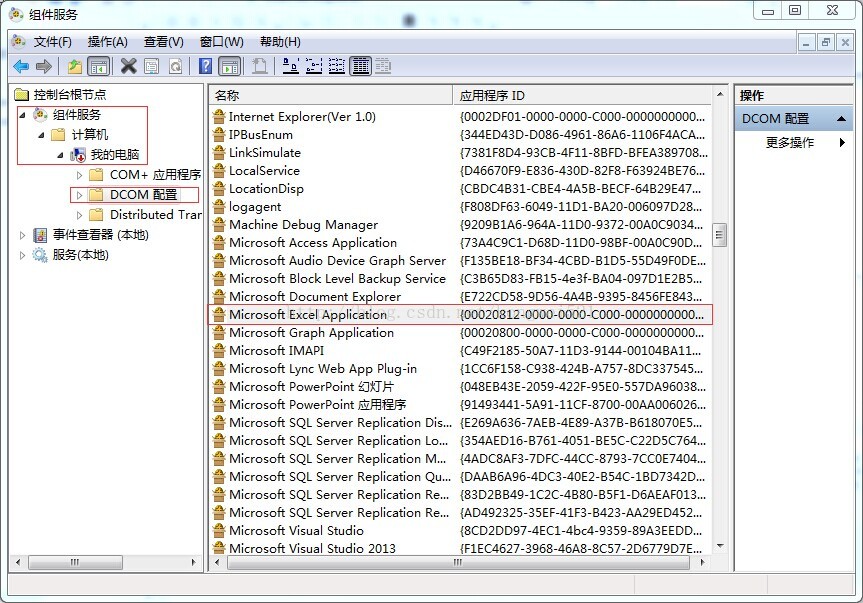Select Microsoft IMAPI list entry
Viewport: 863px width, 603px height.
click(460, 350)
